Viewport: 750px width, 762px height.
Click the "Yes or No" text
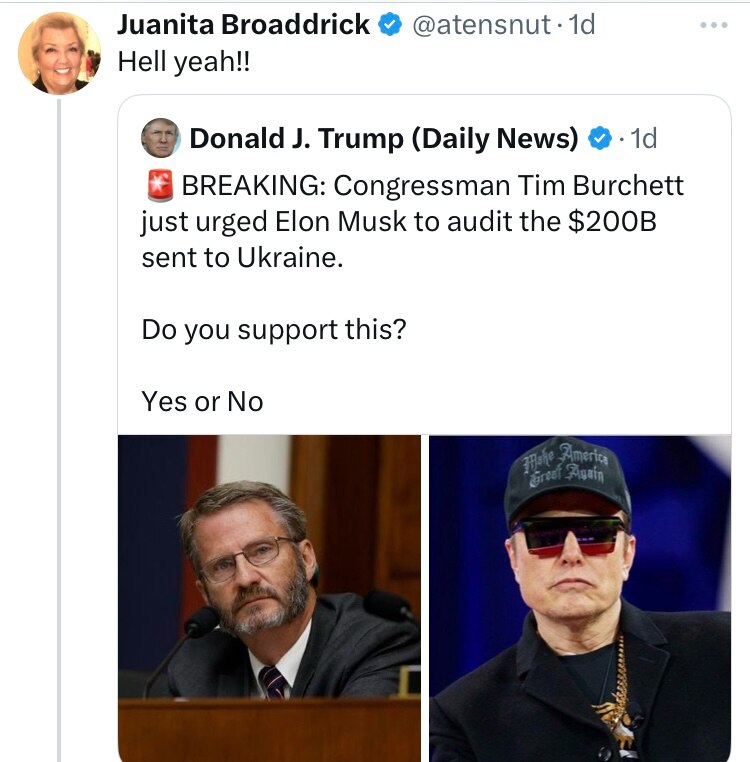click(203, 401)
